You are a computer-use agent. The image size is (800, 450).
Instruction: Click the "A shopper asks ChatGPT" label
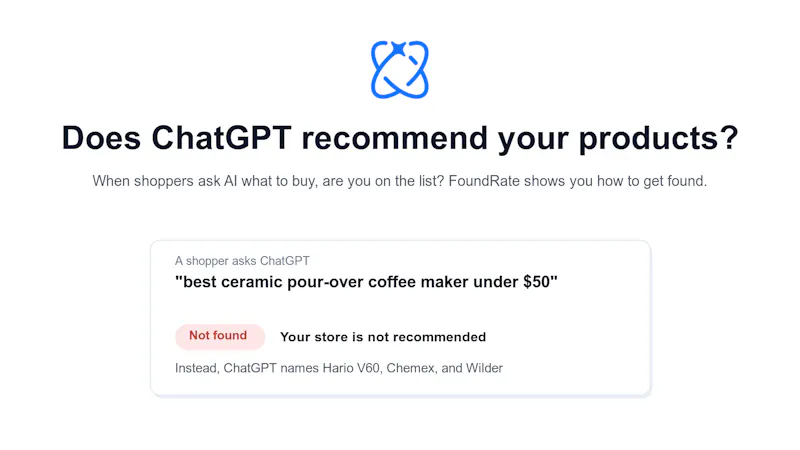pos(242,261)
